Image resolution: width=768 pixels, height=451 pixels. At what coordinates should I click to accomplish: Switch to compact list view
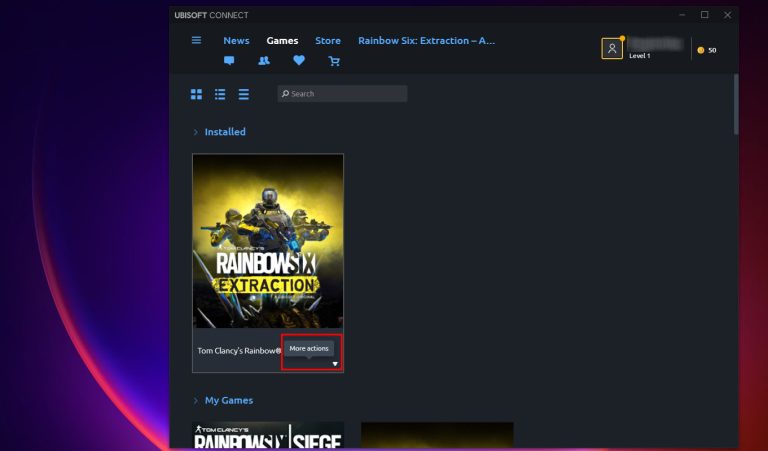(x=244, y=94)
